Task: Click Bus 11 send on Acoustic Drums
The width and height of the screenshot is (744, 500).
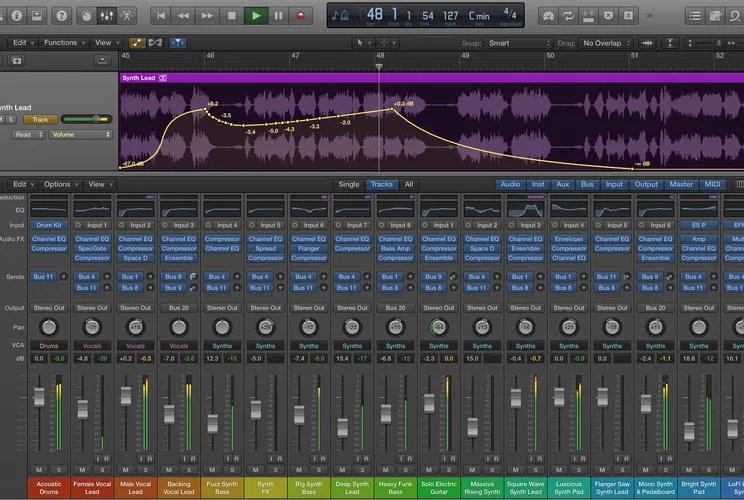Action: 44,277
